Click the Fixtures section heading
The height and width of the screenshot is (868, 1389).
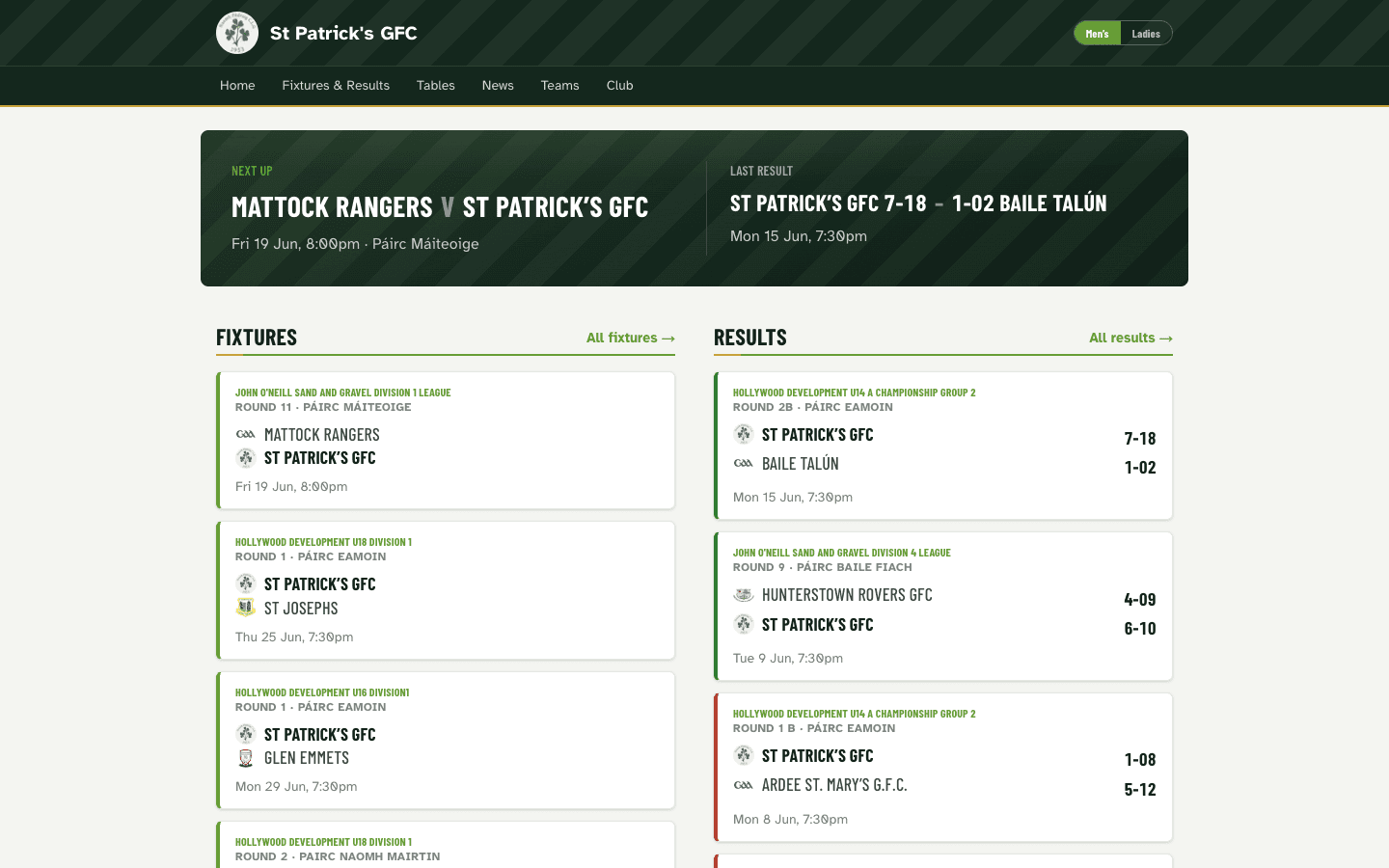257,338
